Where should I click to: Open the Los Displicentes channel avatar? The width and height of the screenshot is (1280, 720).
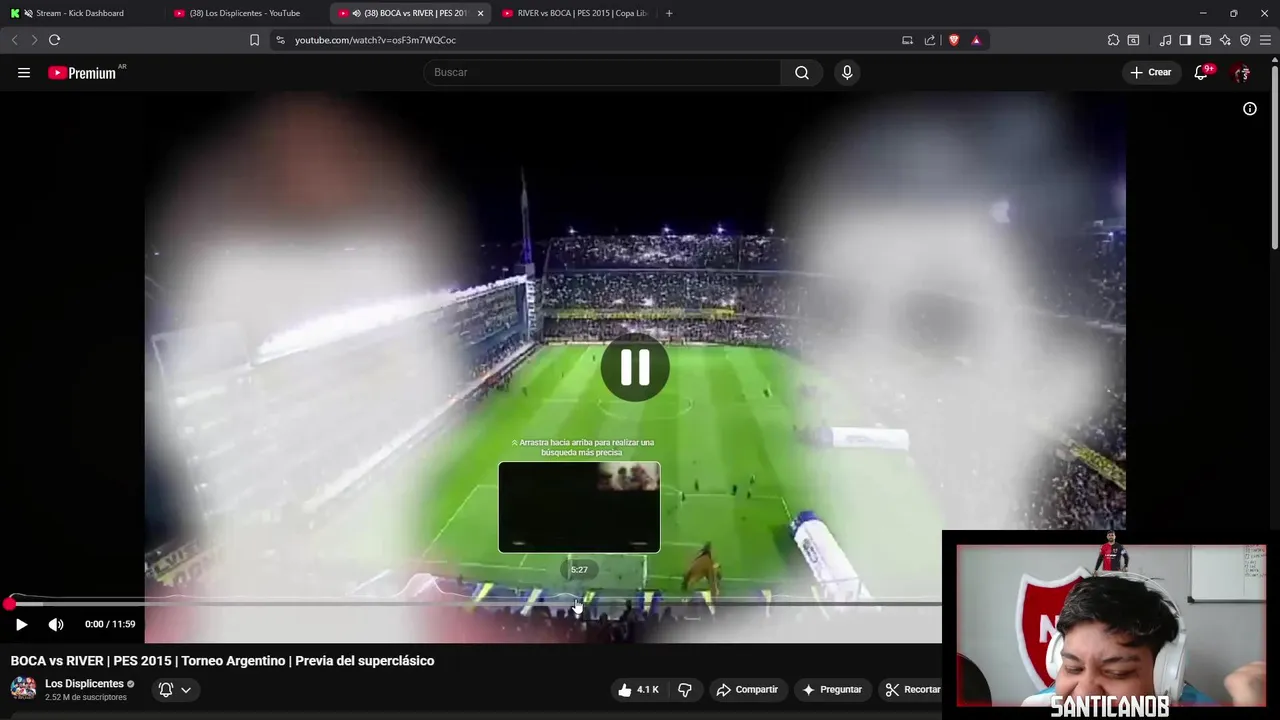(x=23, y=689)
